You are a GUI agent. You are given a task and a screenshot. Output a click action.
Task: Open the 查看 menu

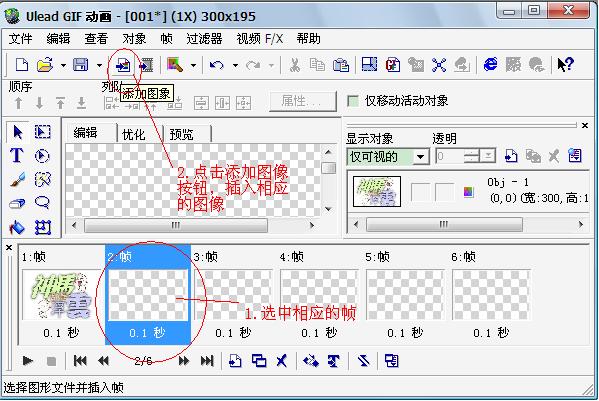[x=96, y=39]
